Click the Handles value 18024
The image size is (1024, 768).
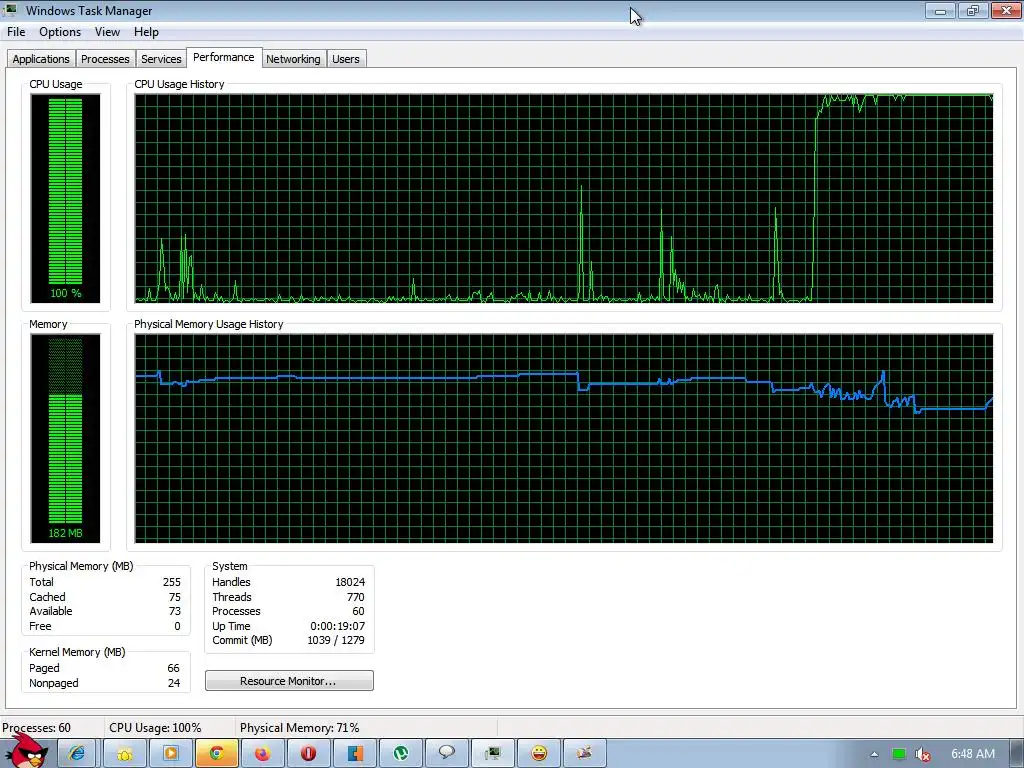350,582
